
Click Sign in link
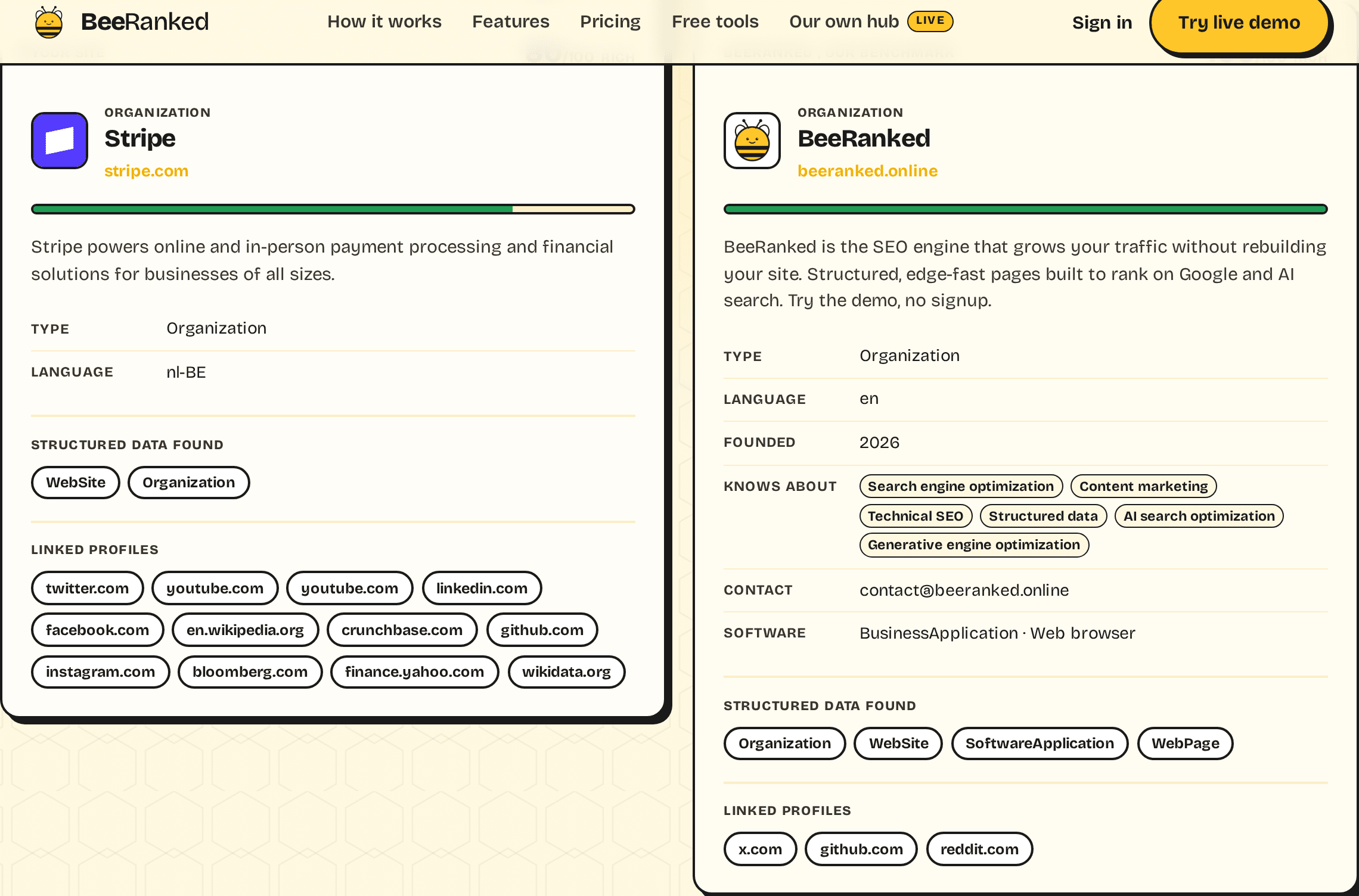point(1102,23)
